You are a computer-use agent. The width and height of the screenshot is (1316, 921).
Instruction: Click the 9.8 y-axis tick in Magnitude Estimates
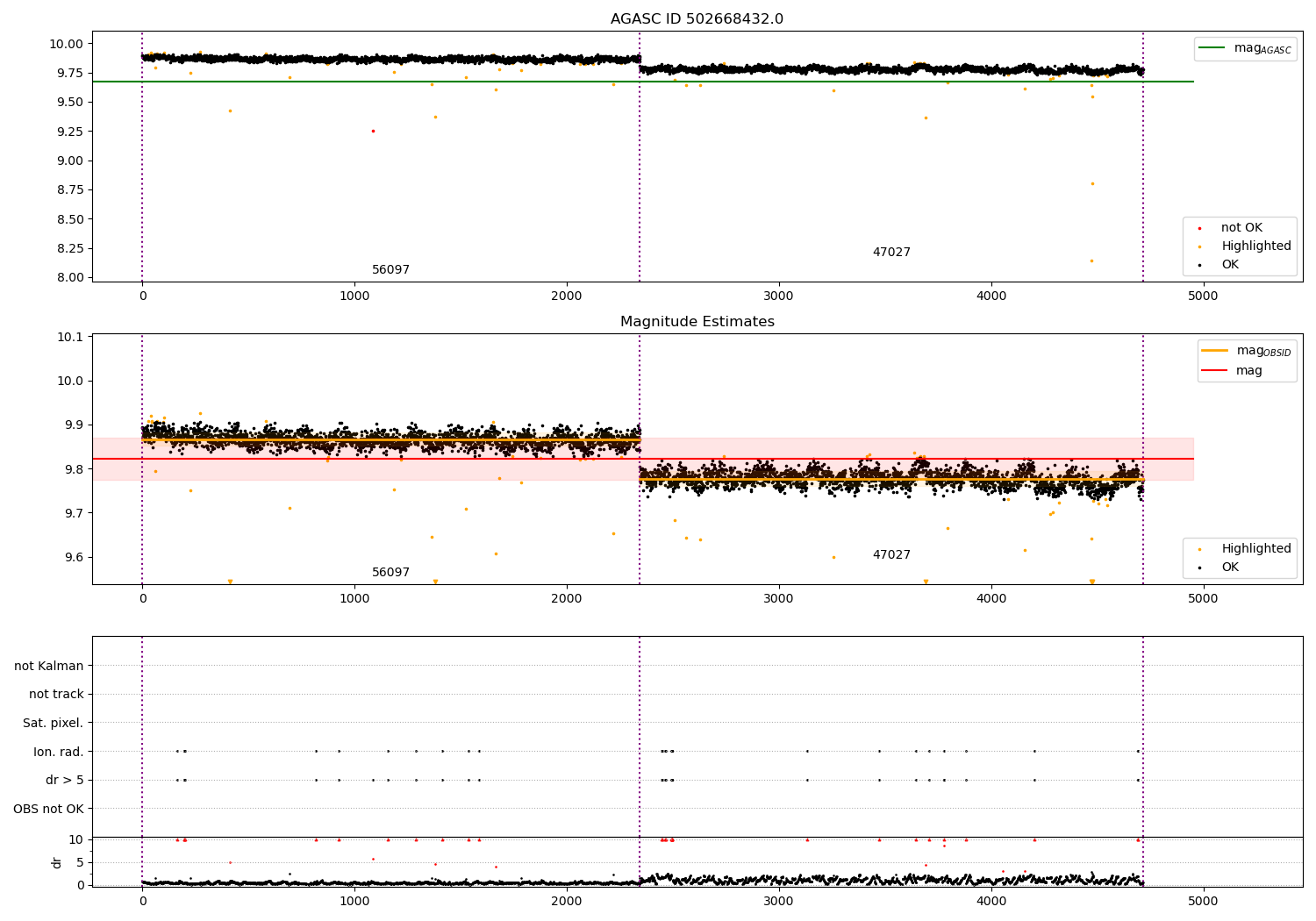(x=75, y=469)
